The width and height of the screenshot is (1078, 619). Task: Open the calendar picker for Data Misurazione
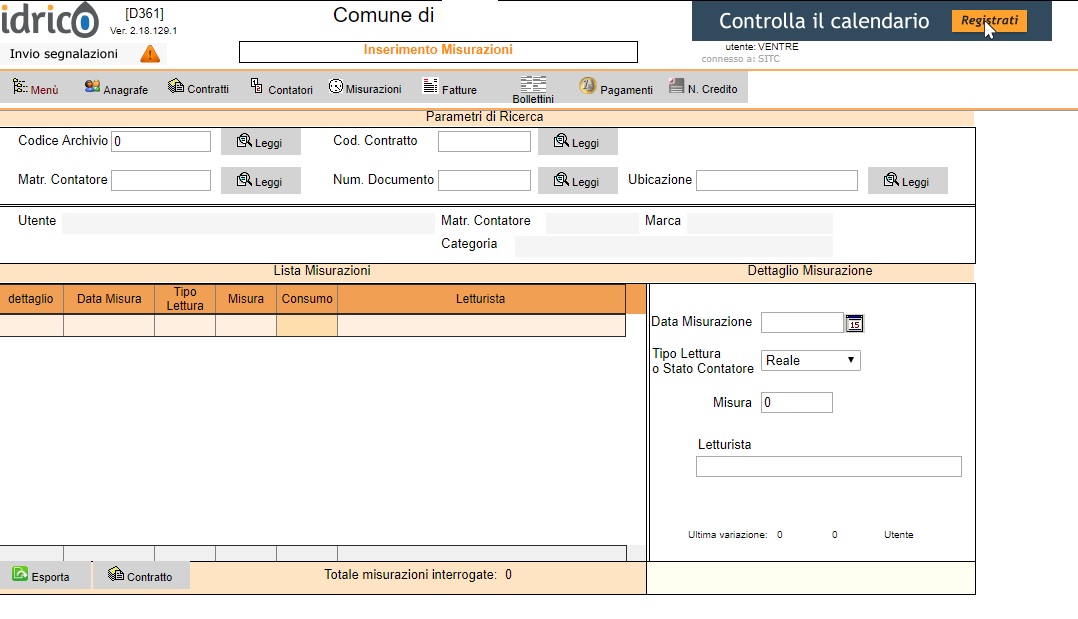pos(855,323)
